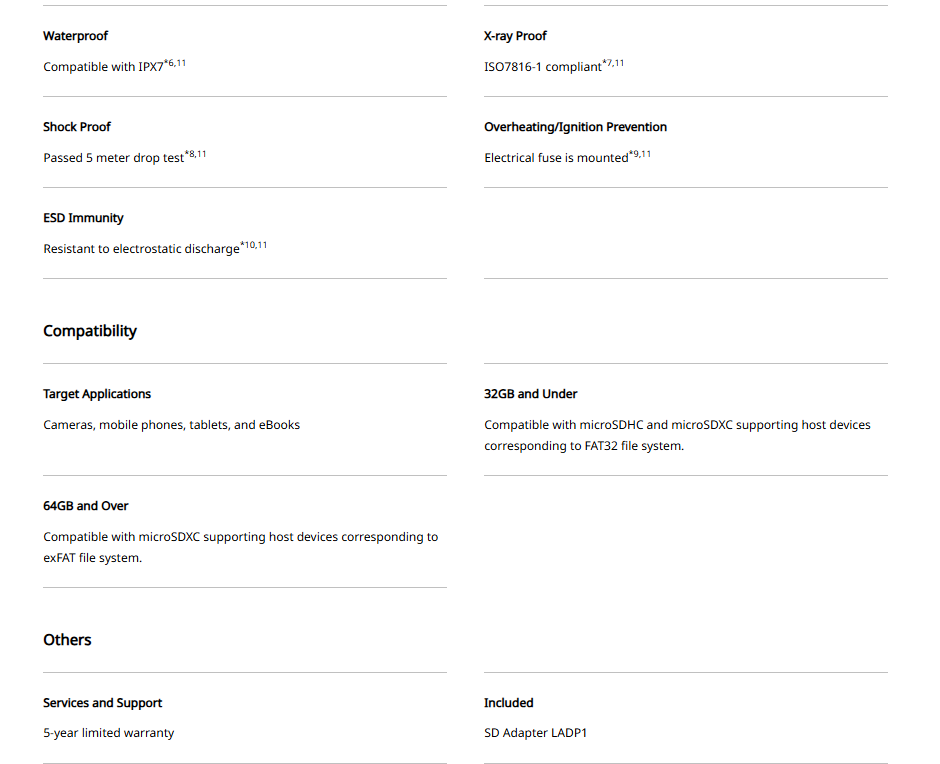Click the Services and Support label
The height and width of the screenshot is (764, 940).
103,703
